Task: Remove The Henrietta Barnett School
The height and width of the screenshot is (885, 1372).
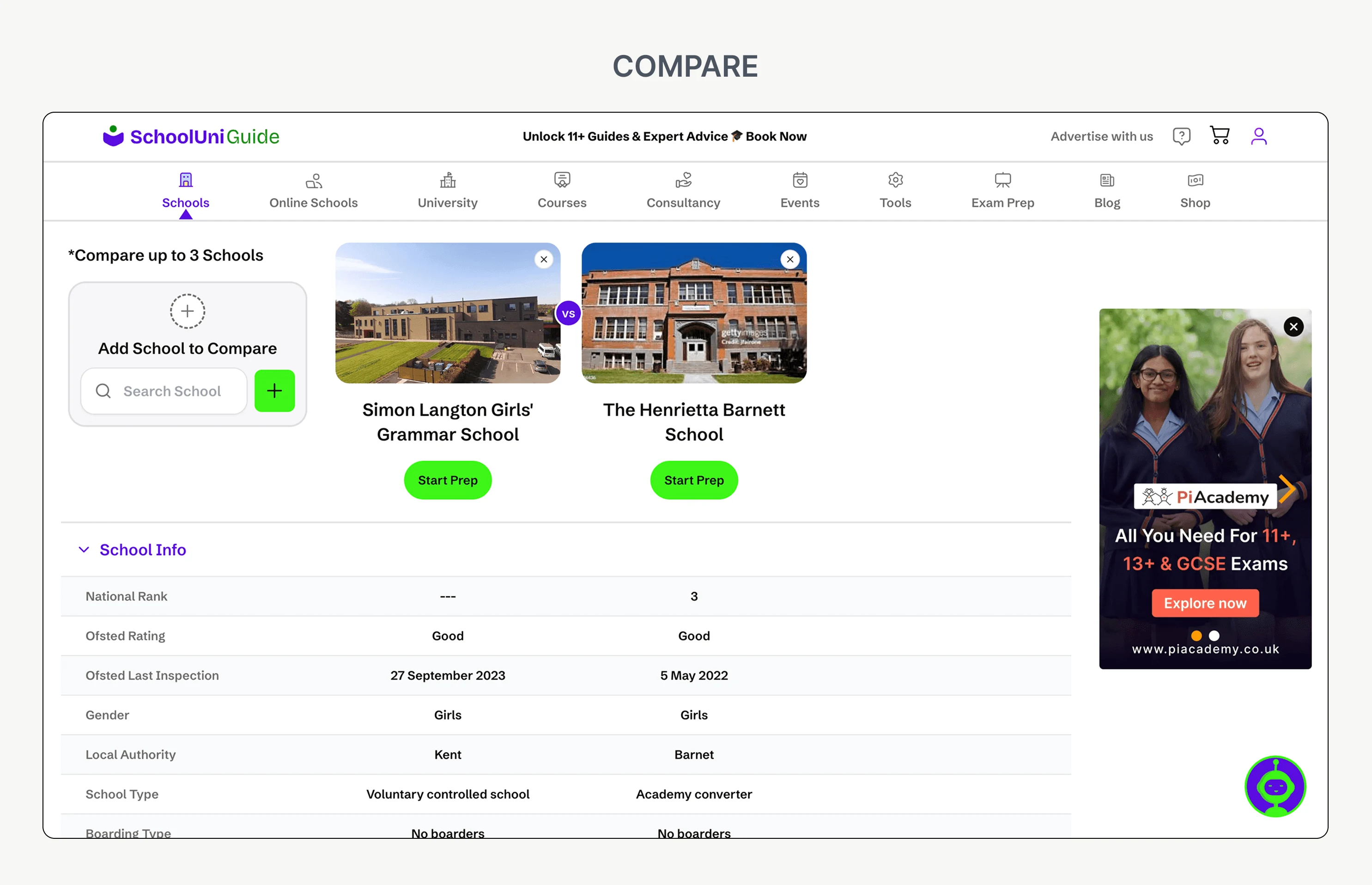Action: click(790, 259)
